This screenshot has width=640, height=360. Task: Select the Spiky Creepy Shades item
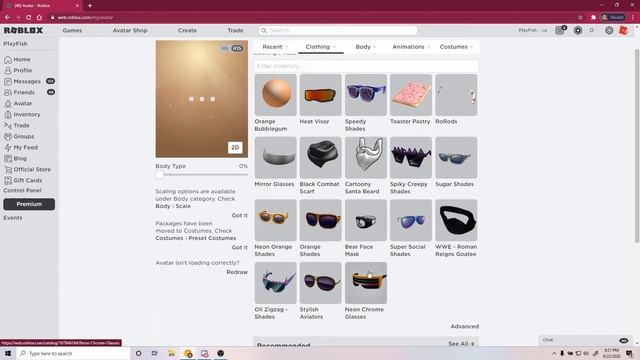click(x=411, y=158)
